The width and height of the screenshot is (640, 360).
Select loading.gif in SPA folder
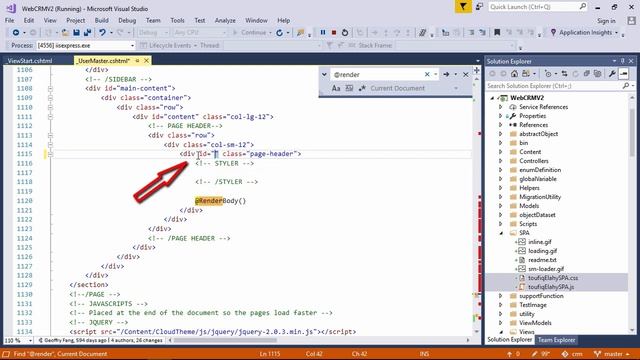pyautogui.click(x=542, y=251)
